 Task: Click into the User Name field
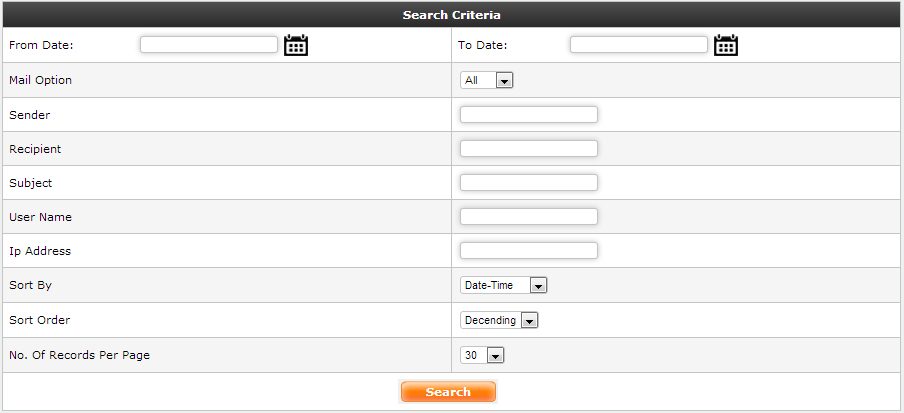point(528,216)
